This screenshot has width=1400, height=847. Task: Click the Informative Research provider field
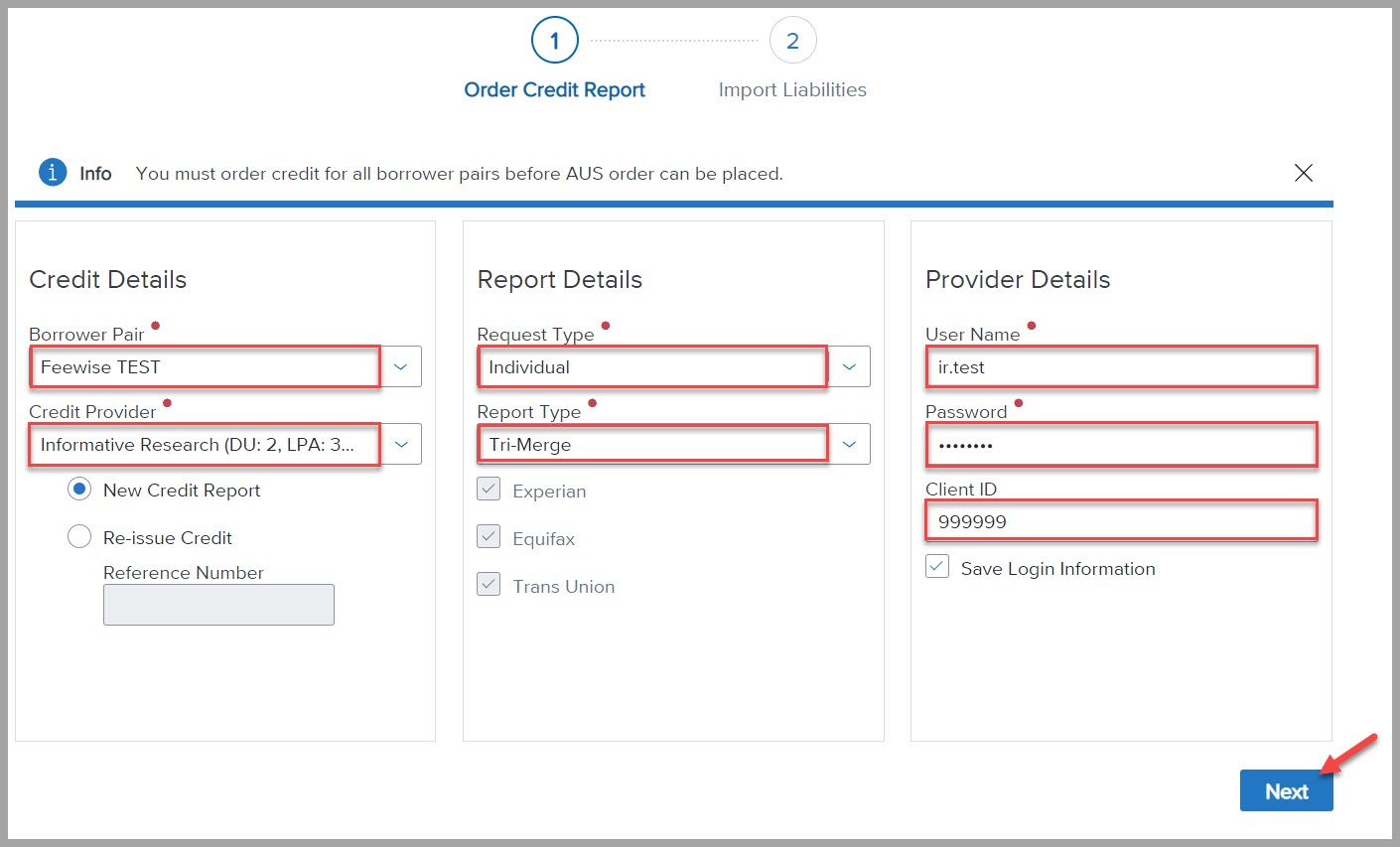click(205, 444)
